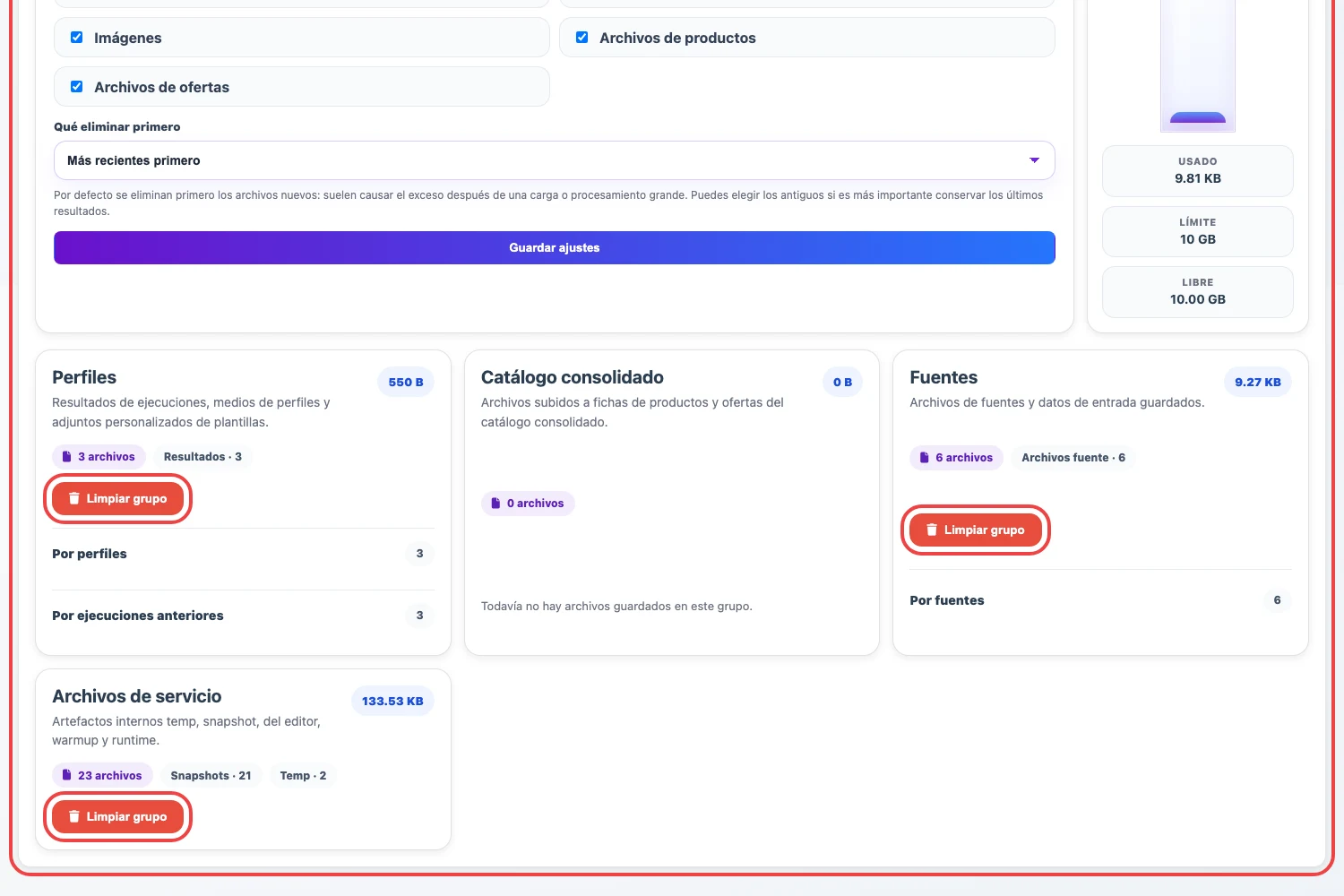
Task: Click the Perfiles card title
Action: [x=84, y=377]
